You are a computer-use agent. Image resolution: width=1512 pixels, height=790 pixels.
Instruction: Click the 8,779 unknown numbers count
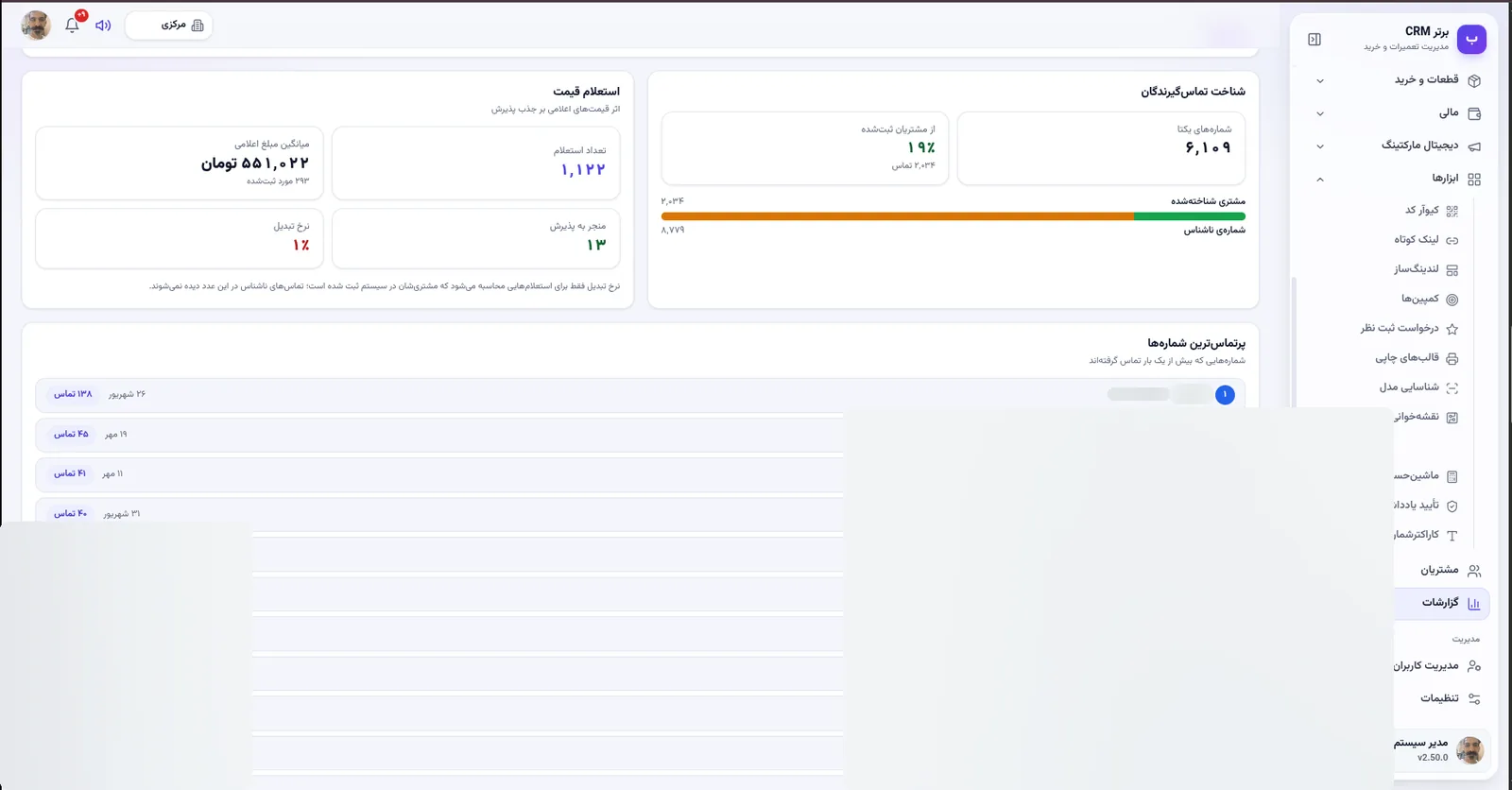pos(673,231)
